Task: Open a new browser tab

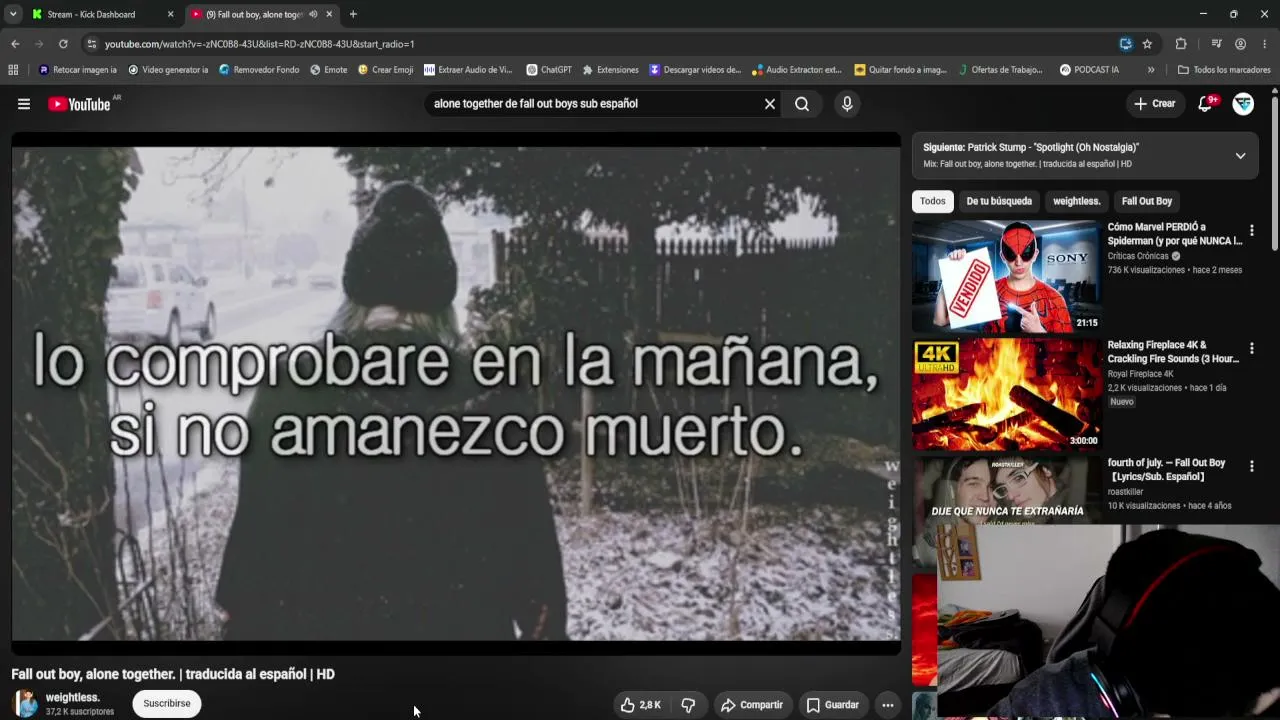Action: pyautogui.click(x=353, y=15)
